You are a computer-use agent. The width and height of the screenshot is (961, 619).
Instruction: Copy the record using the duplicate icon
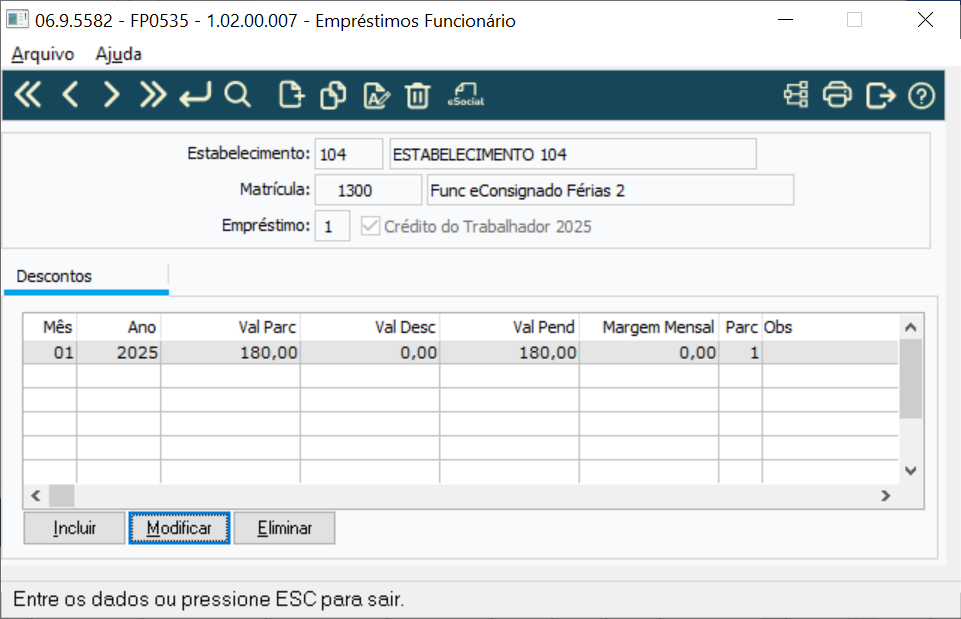[333, 95]
